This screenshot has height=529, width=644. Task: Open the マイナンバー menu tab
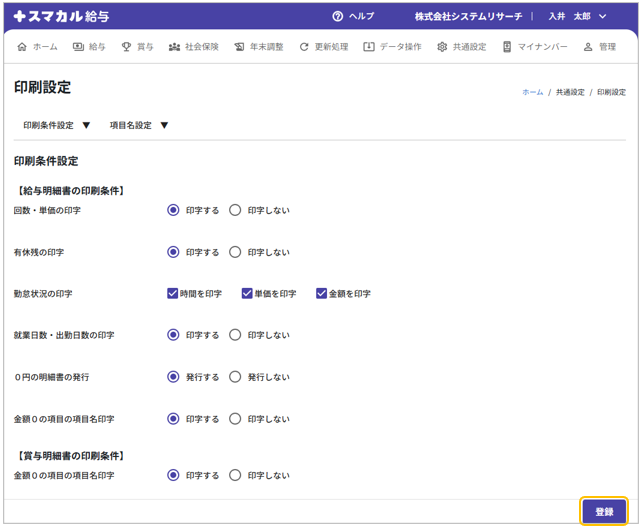click(535, 47)
